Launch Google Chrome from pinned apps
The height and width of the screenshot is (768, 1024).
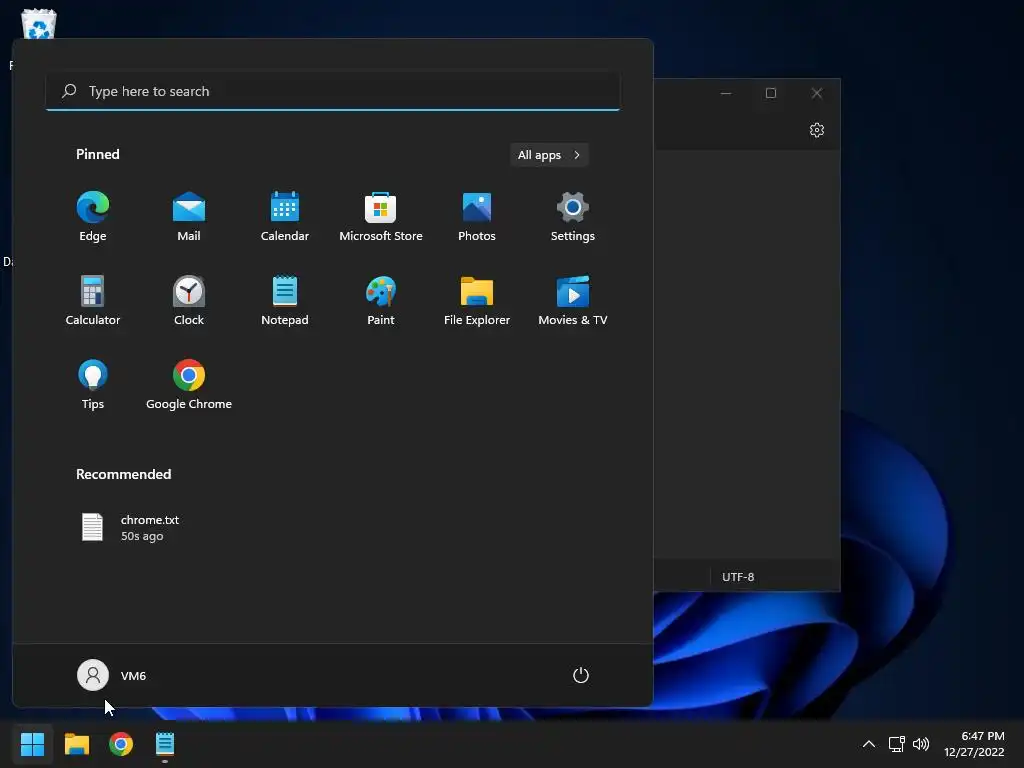(x=189, y=385)
